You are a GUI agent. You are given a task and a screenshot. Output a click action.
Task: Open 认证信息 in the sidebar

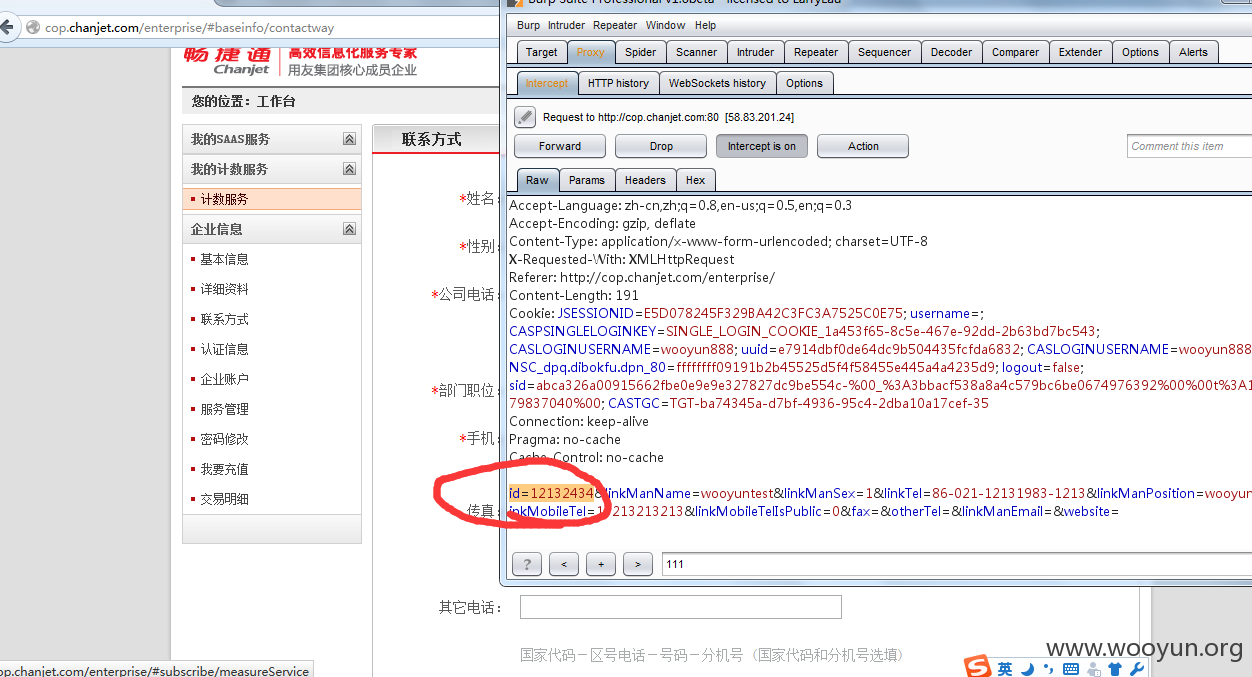click(224, 349)
